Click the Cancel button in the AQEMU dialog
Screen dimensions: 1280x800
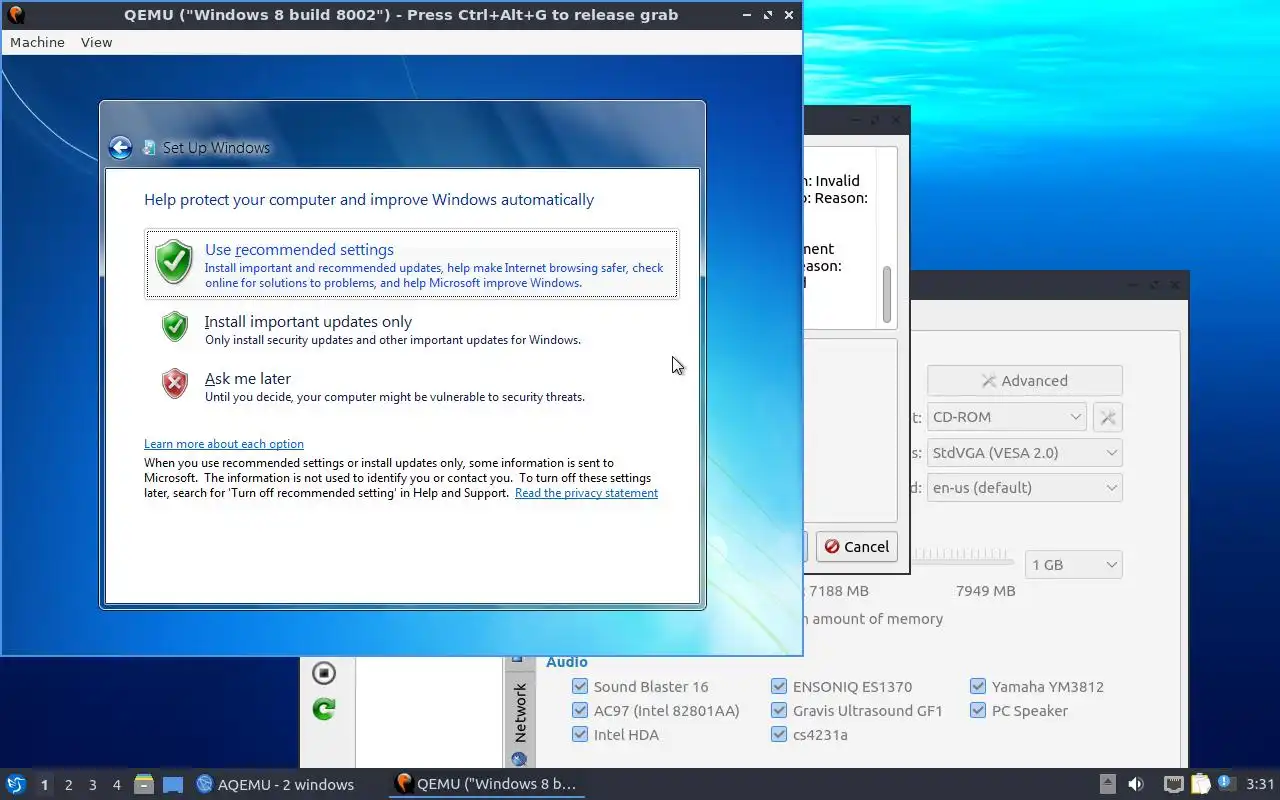click(856, 546)
